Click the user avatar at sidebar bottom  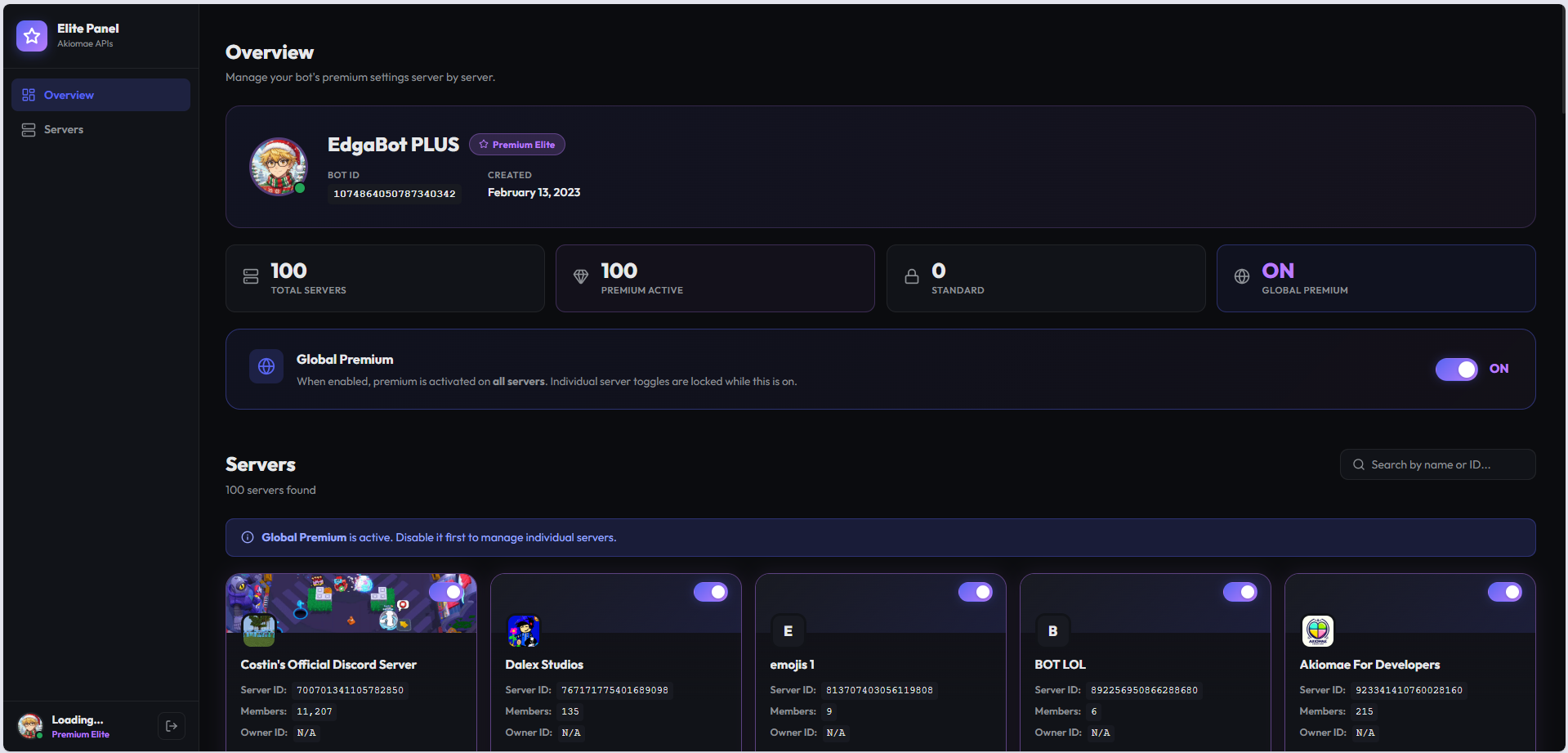30,726
